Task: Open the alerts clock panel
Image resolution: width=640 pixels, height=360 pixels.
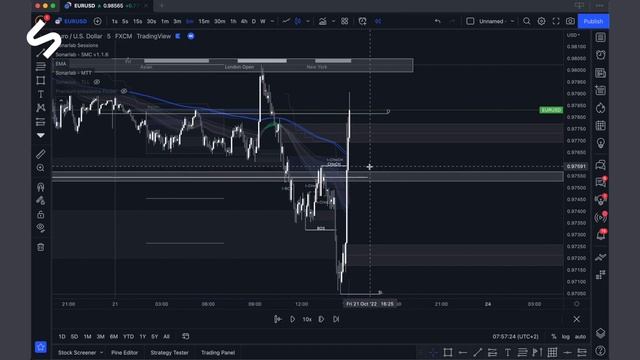Action: (600, 55)
